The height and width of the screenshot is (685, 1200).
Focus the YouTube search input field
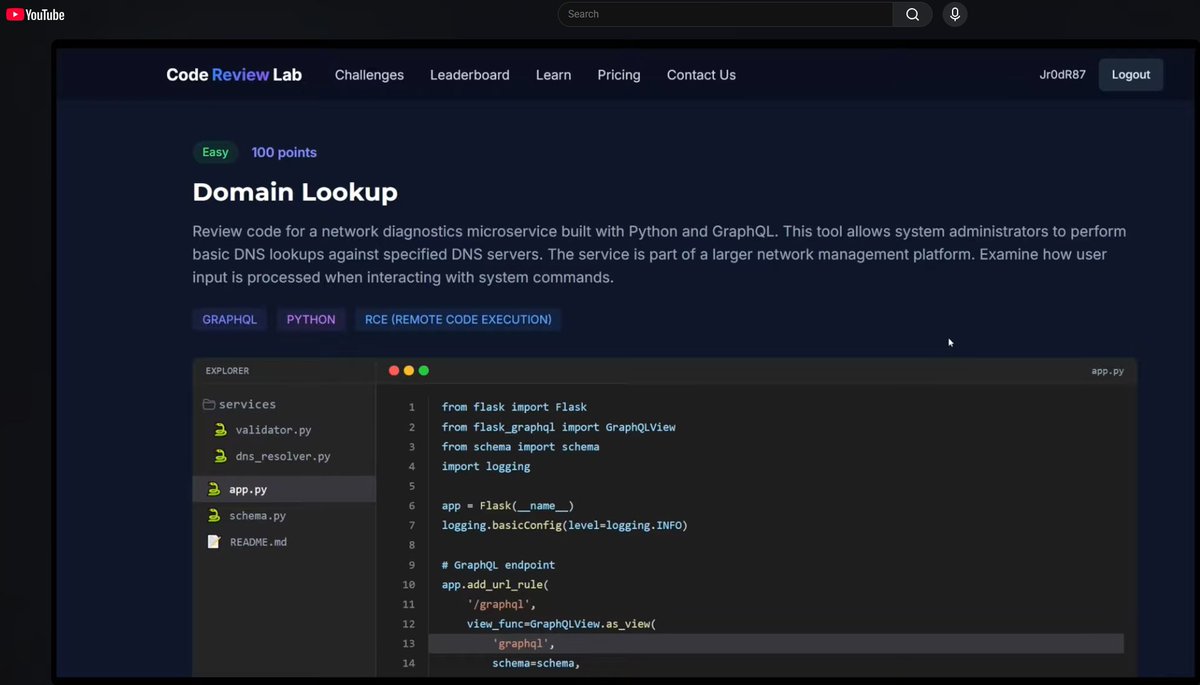point(725,14)
